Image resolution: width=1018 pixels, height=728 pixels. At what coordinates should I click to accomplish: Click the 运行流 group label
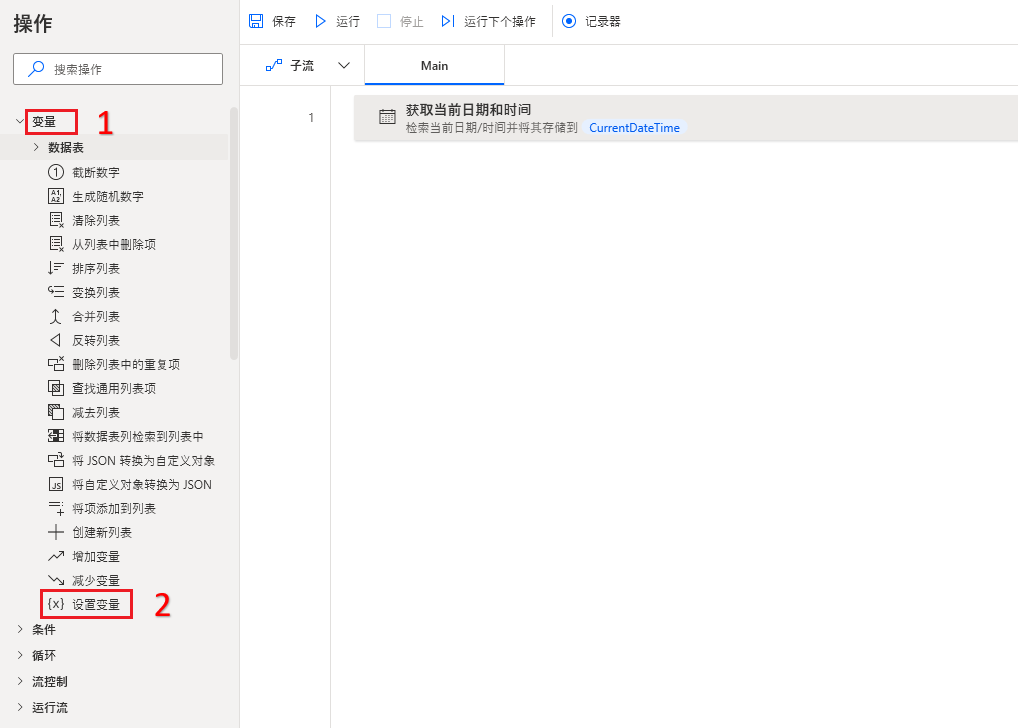point(50,707)
